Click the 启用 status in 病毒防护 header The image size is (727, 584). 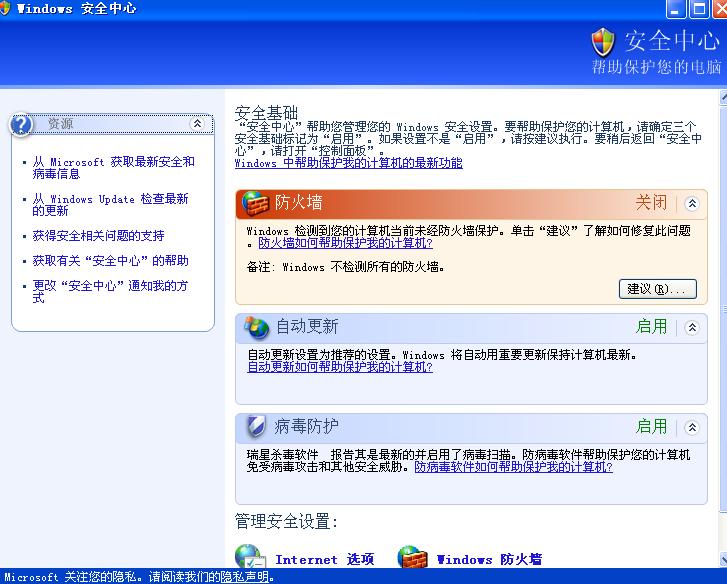[651, 426]
